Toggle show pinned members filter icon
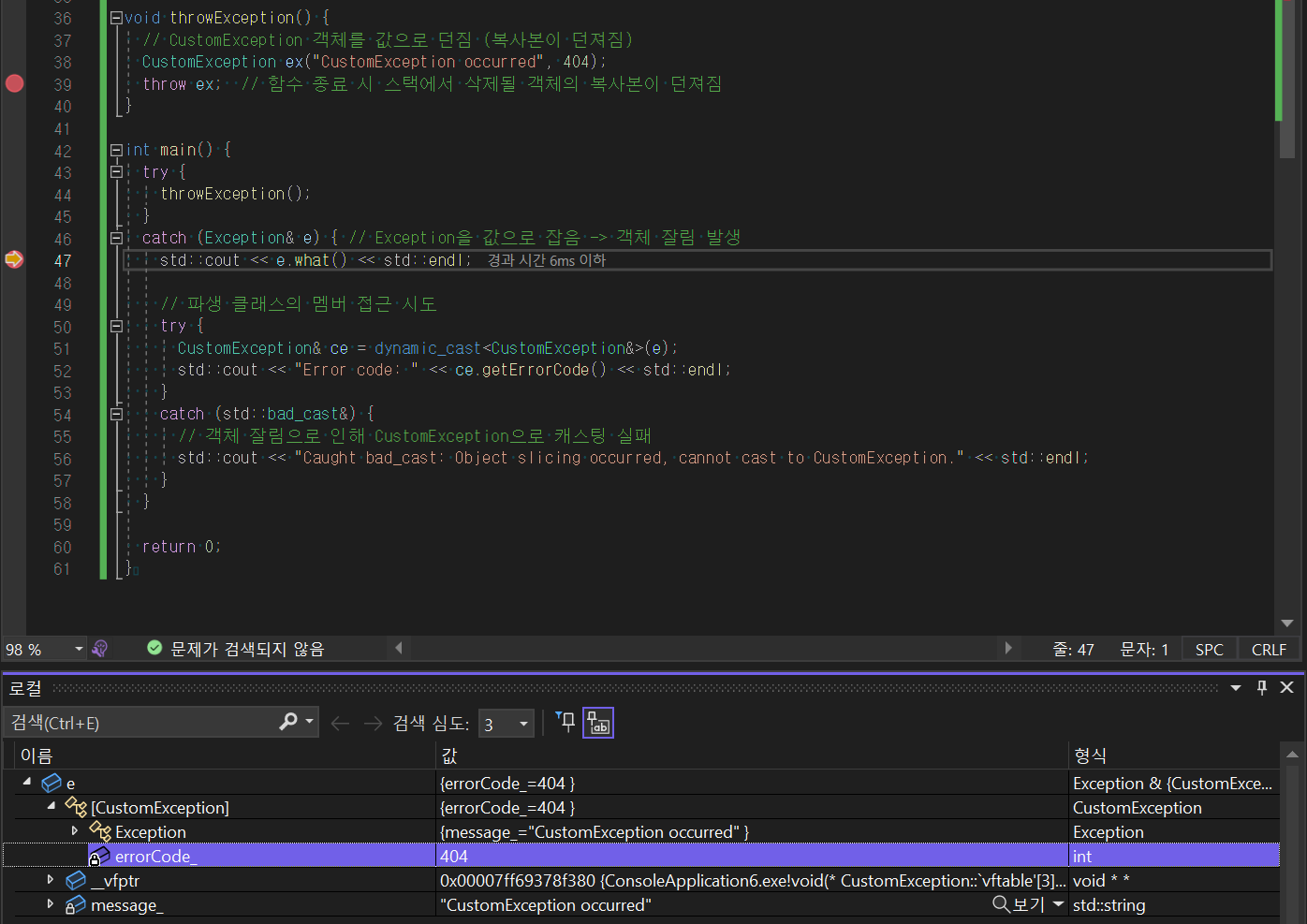This screenshot has height=924, width=1307. [x=565, y=722]
